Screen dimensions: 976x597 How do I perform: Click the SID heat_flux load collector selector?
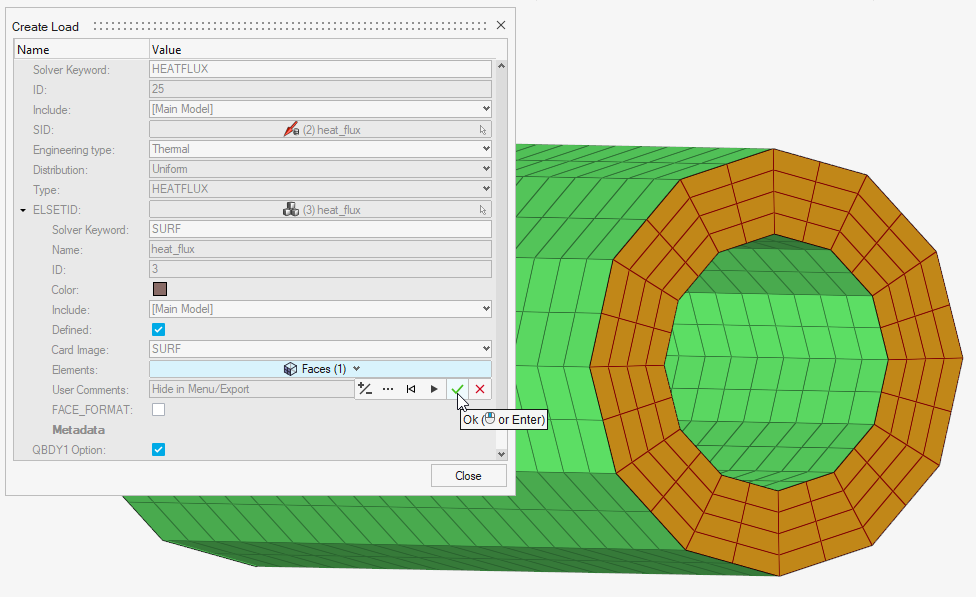320,130
